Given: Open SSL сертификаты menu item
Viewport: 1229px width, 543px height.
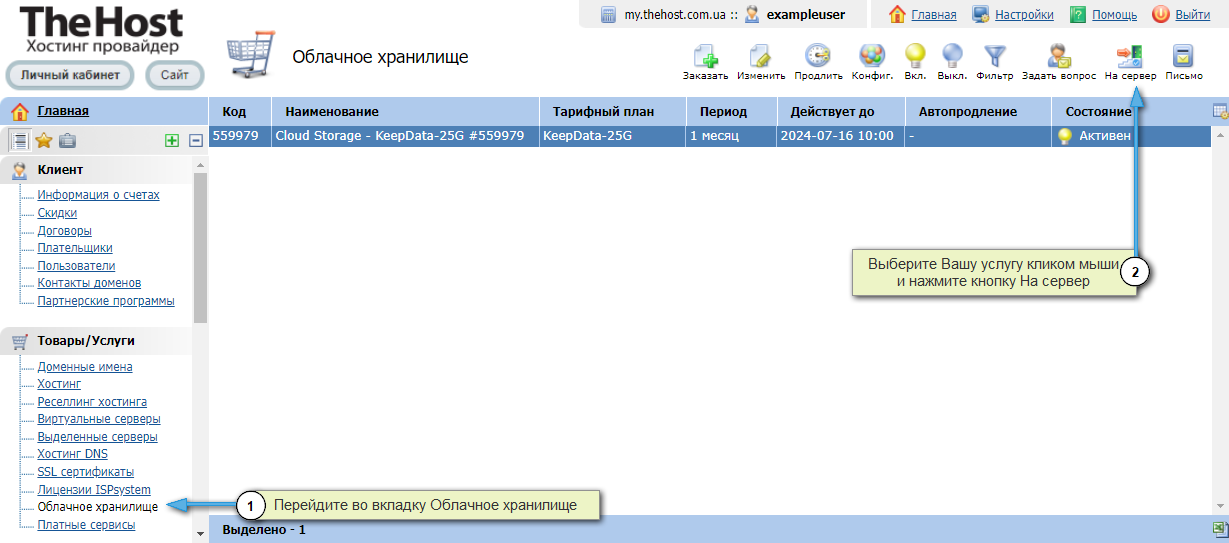Looking at the screenshot, I should (86, 472).
